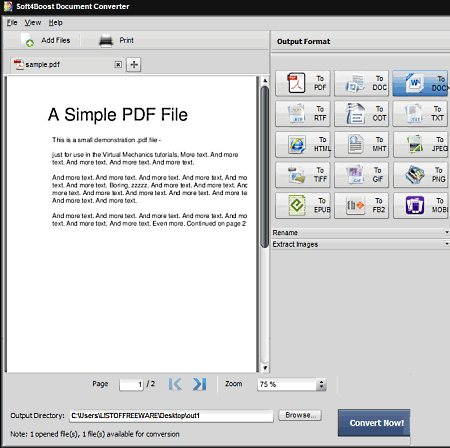
Task: Expand the Rename section
Action: (x=361, y=232)
